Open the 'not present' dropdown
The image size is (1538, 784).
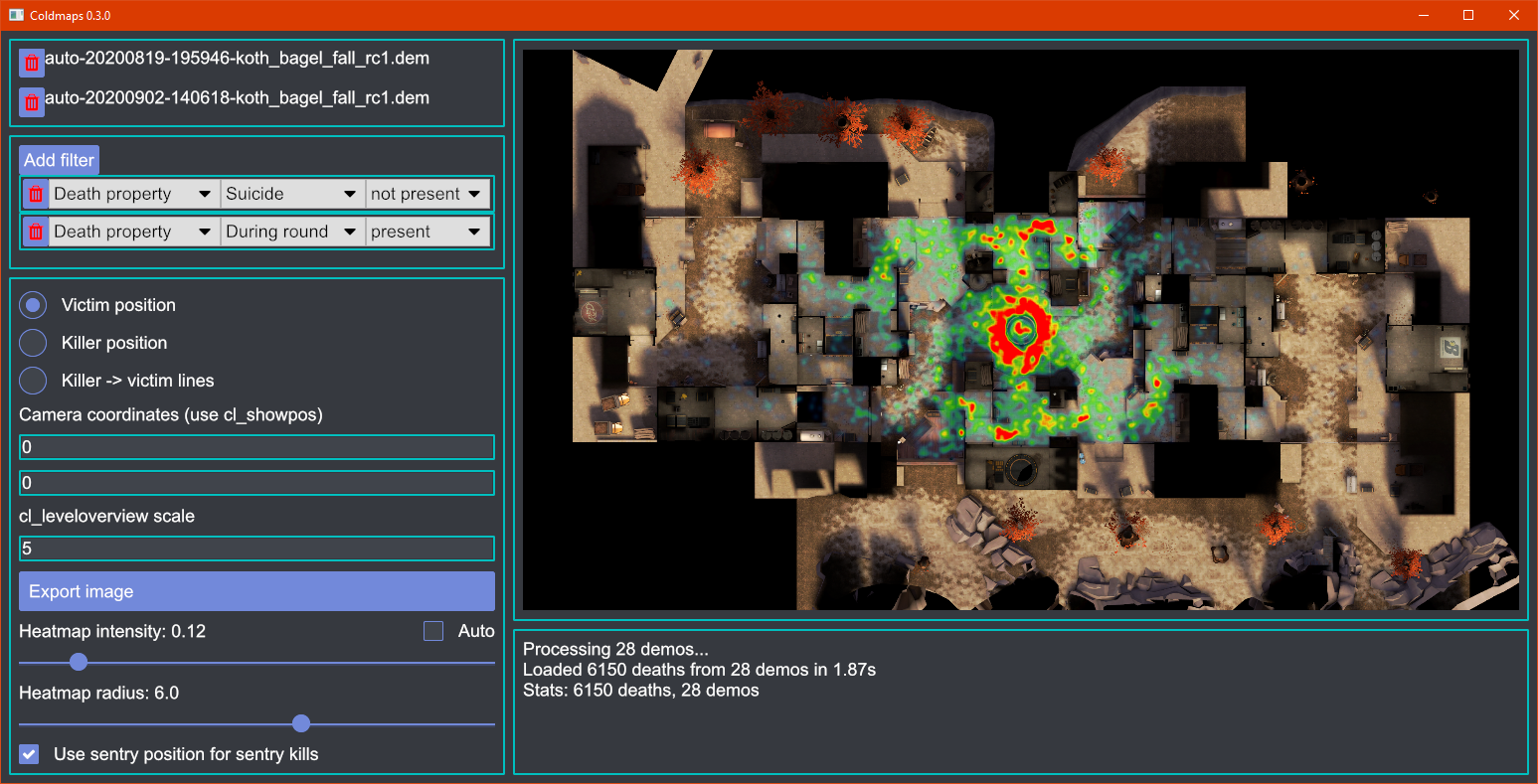click(427, 194)
